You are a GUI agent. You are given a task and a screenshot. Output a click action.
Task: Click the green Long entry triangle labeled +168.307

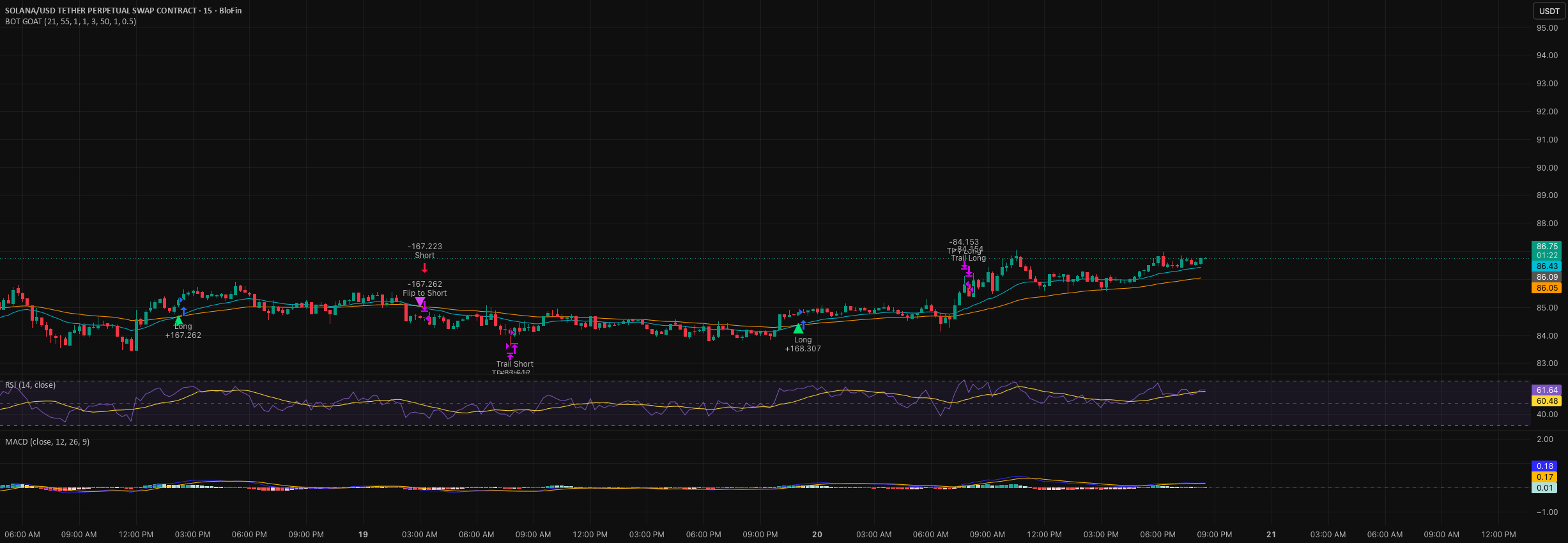point(798,328)
